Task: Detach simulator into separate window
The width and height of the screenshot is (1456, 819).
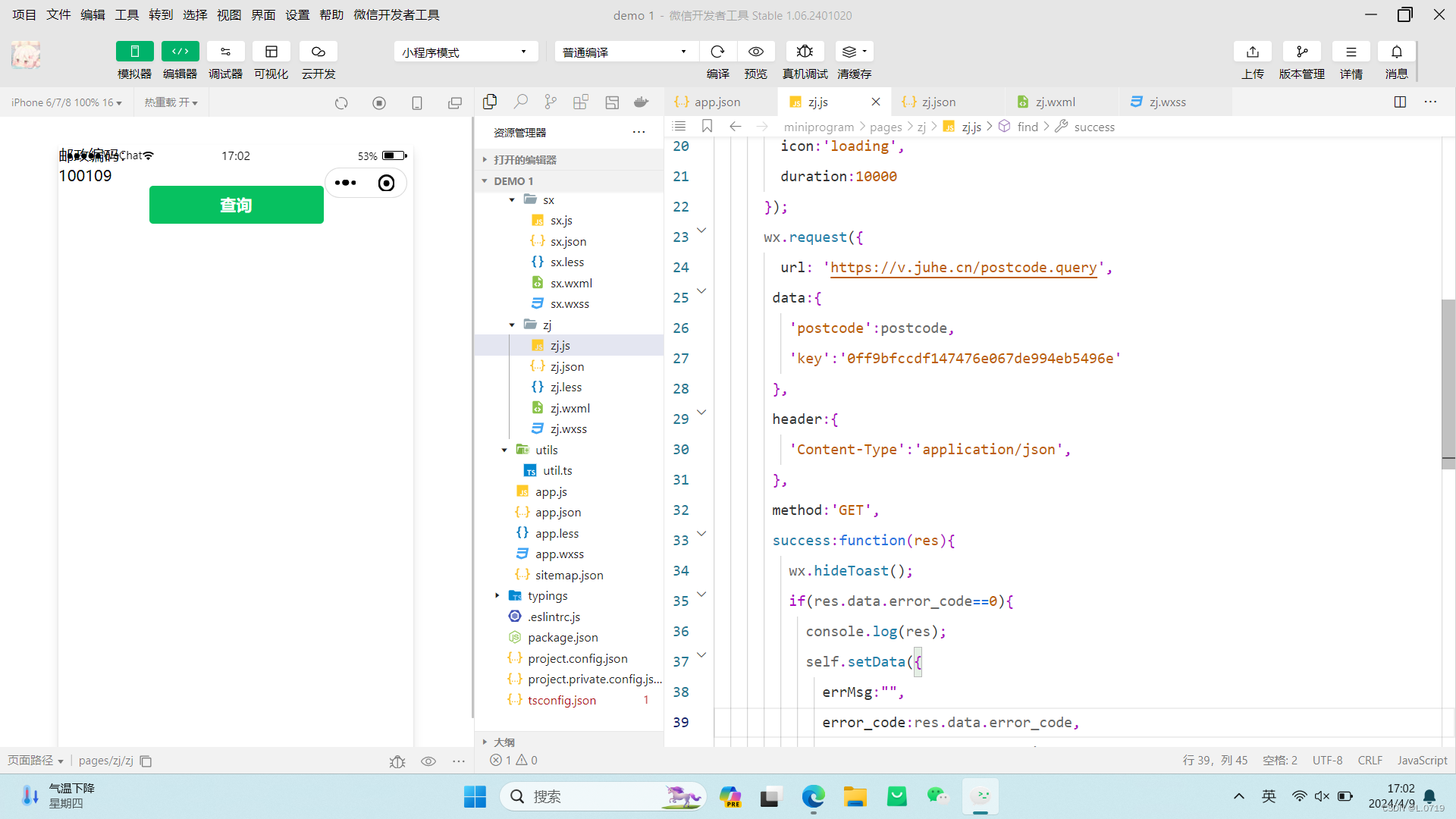Action: (455, 103)
